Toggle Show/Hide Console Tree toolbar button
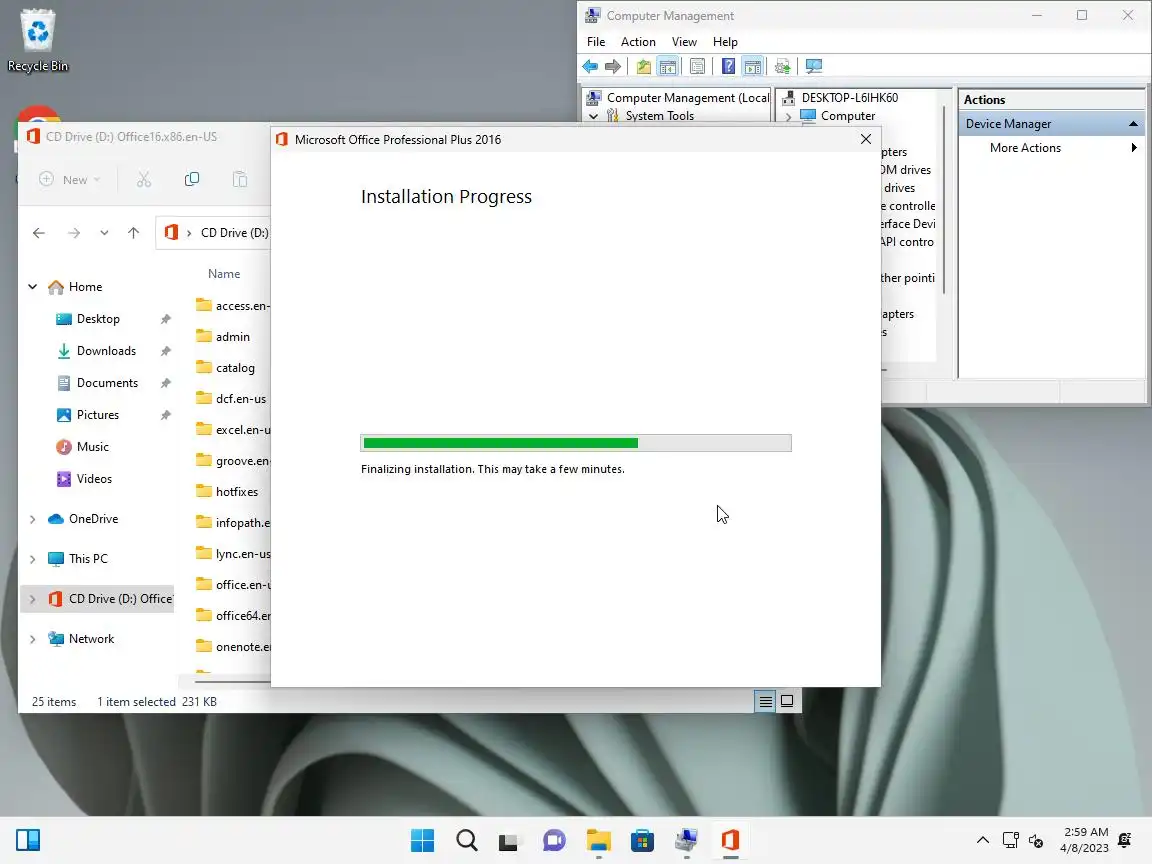The image size is (1152, 864). click(668, 67)
